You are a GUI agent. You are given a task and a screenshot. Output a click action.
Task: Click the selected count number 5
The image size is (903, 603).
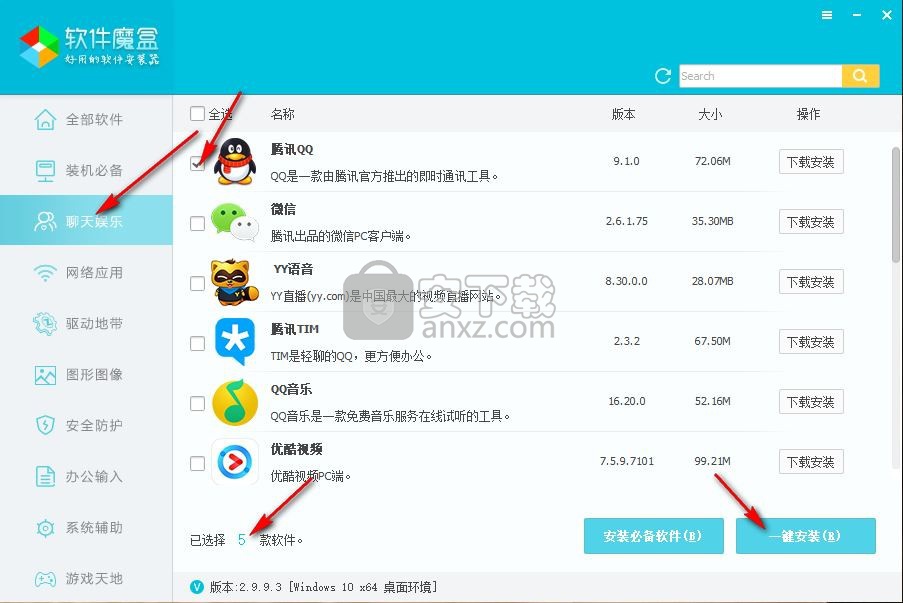point(242,540)
